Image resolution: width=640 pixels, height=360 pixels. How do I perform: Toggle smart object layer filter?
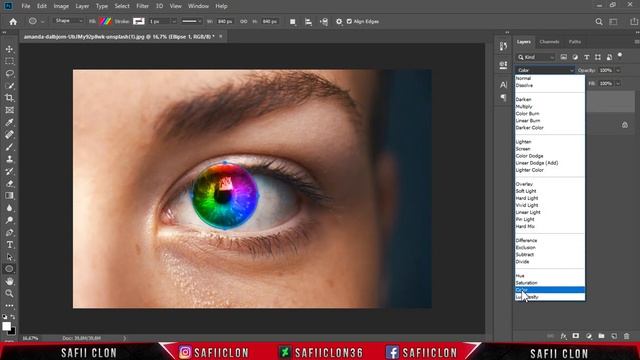609,57
